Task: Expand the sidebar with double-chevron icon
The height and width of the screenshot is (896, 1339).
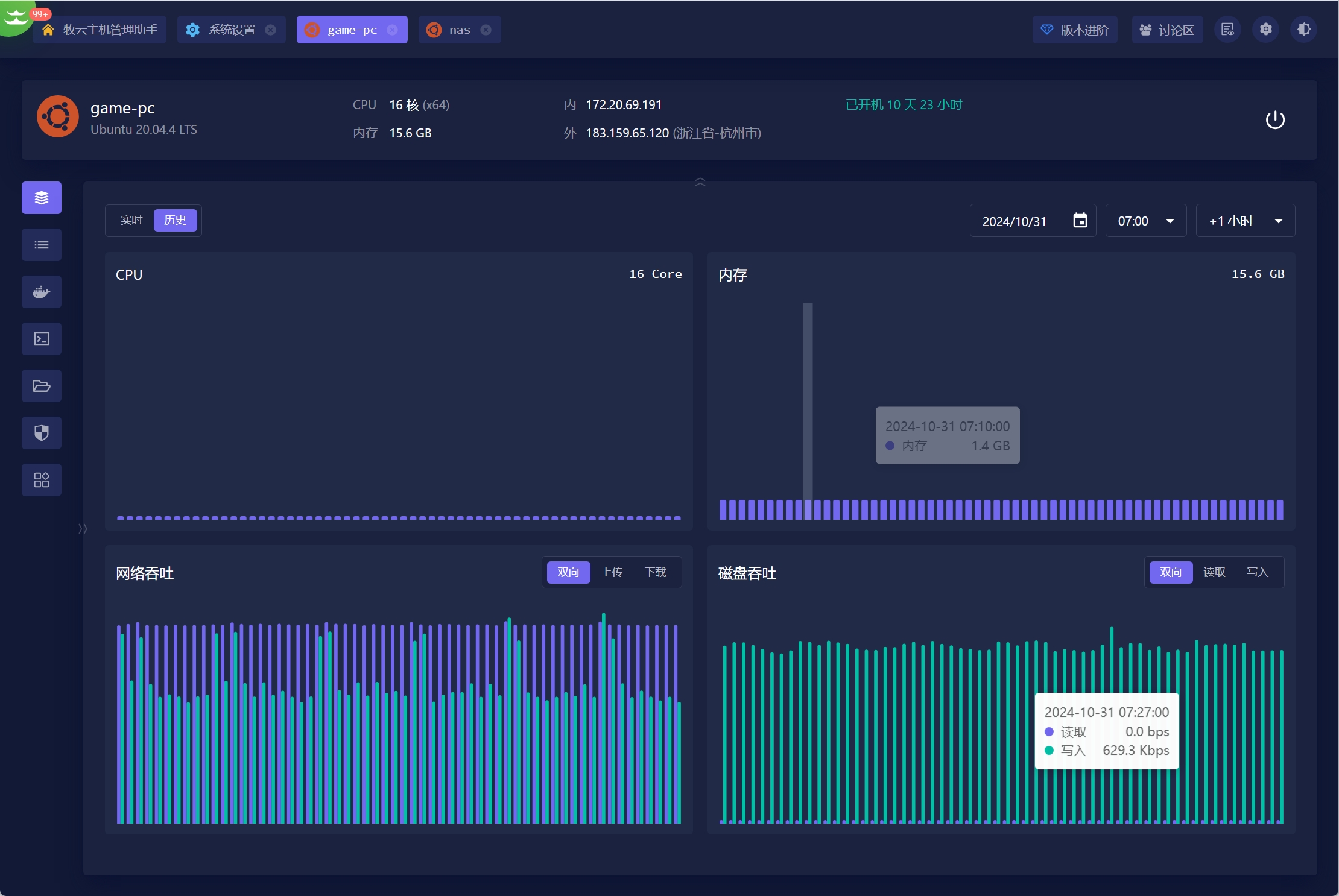Action: pyautogui.click(x=83, y=529)
